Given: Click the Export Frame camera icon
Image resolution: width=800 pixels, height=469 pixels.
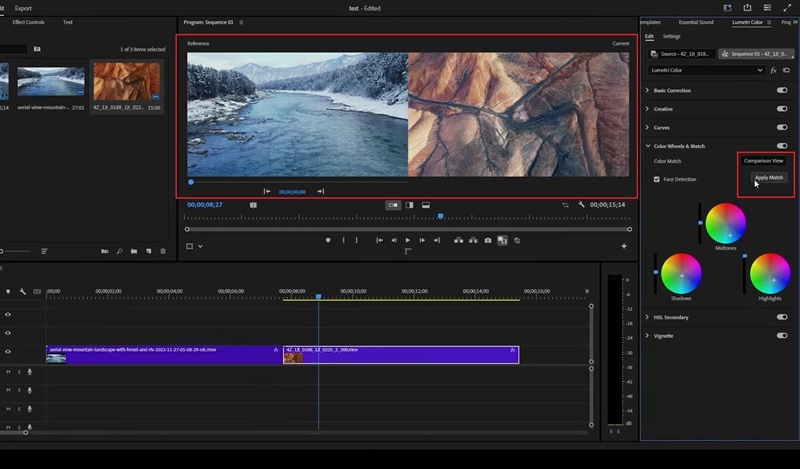Looking at the screenshot, I should (x=488, y=240).
